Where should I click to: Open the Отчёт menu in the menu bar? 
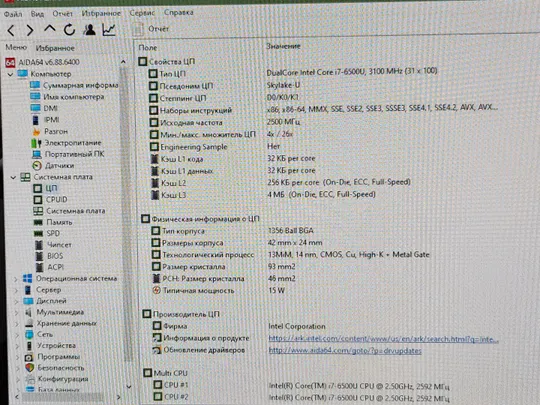62,13
